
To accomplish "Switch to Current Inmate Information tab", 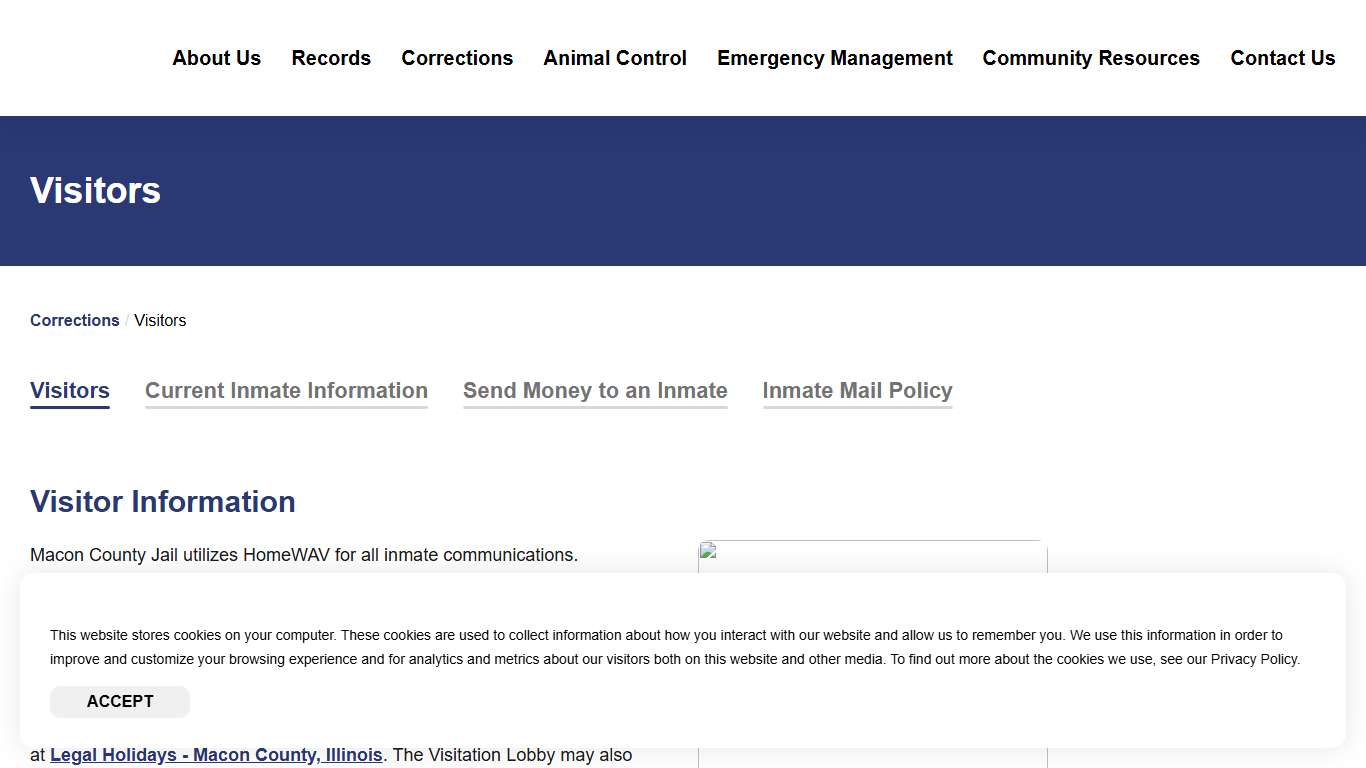I will click(286, 391).
